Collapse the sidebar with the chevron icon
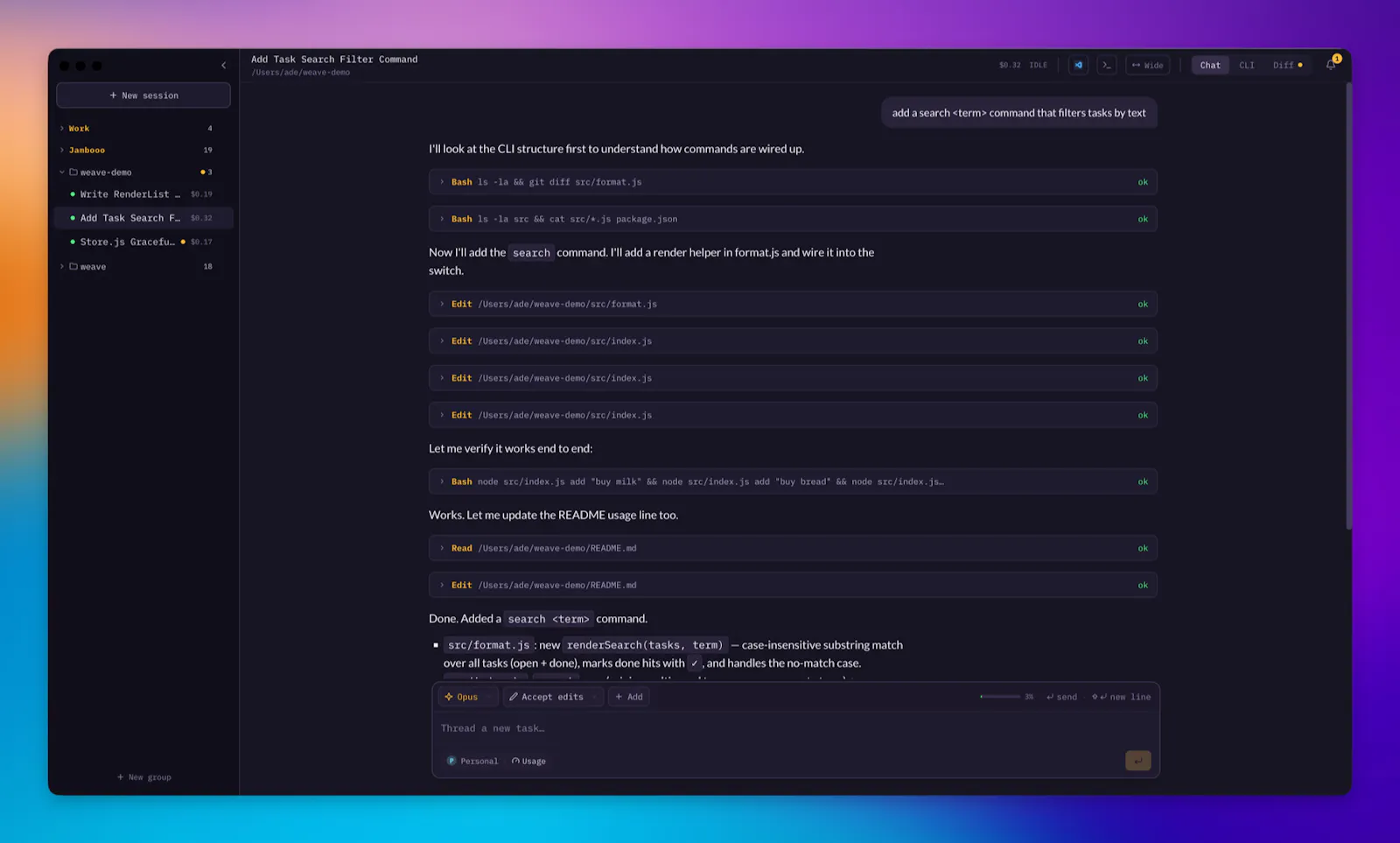Viewport: 1400px width, 843px height. coord(223,66)
